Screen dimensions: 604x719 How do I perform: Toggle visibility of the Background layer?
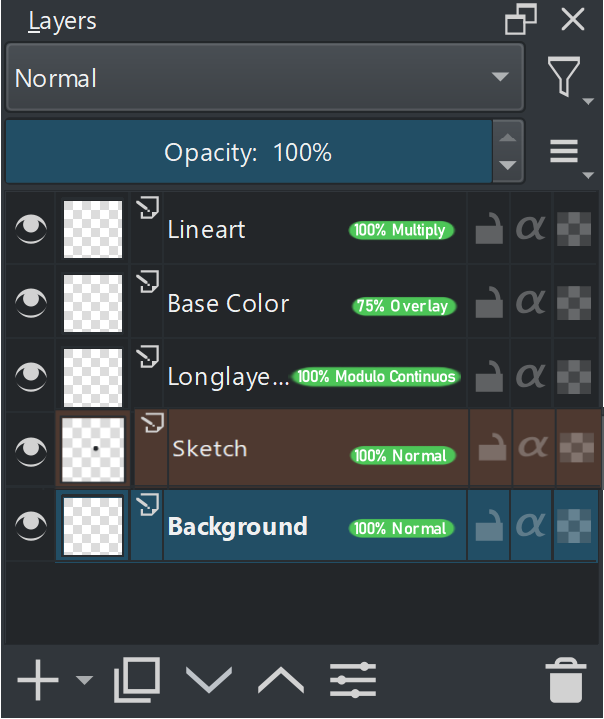click(31, 524)
